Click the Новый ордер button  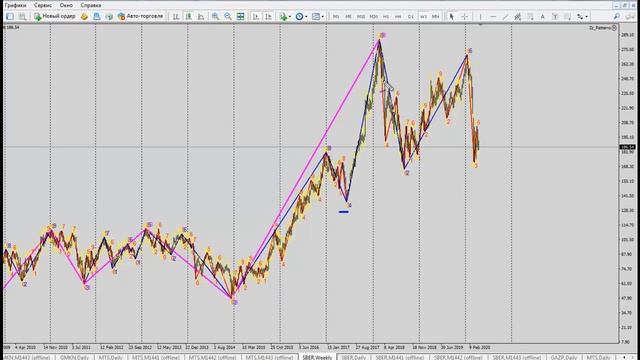point(55,16)
